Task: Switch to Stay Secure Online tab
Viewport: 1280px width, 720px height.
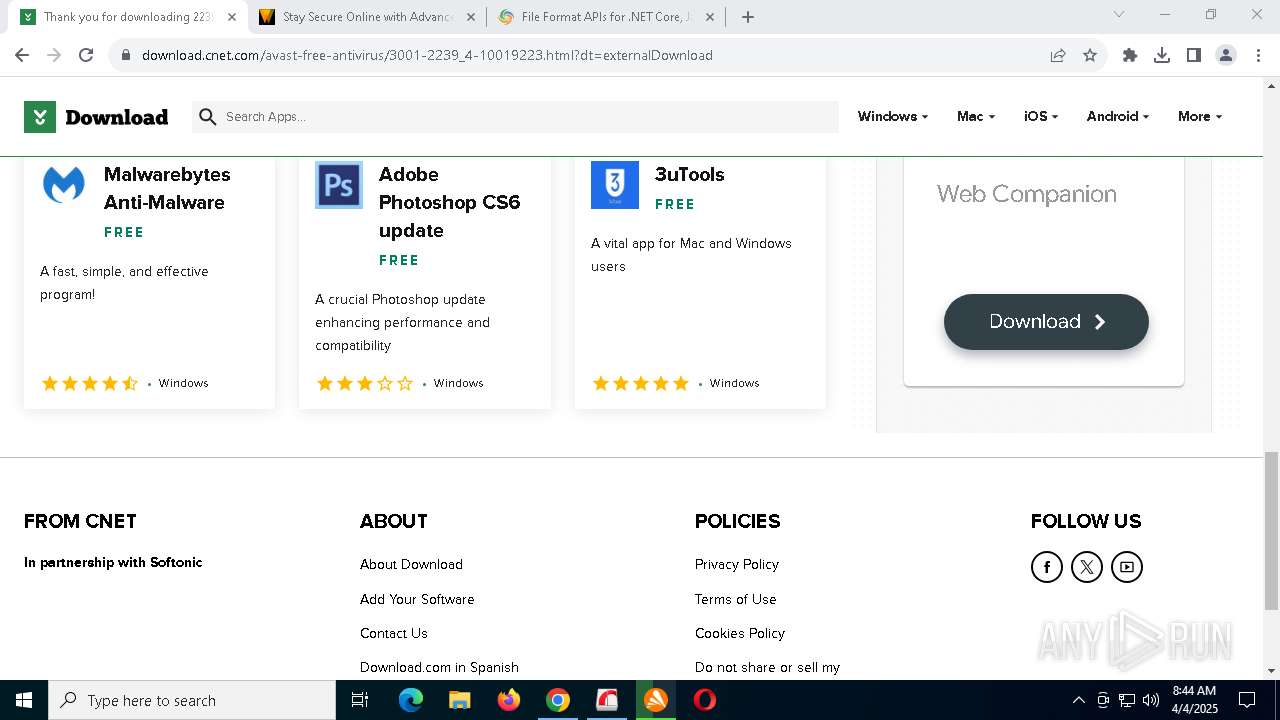Action: point(368,17)
